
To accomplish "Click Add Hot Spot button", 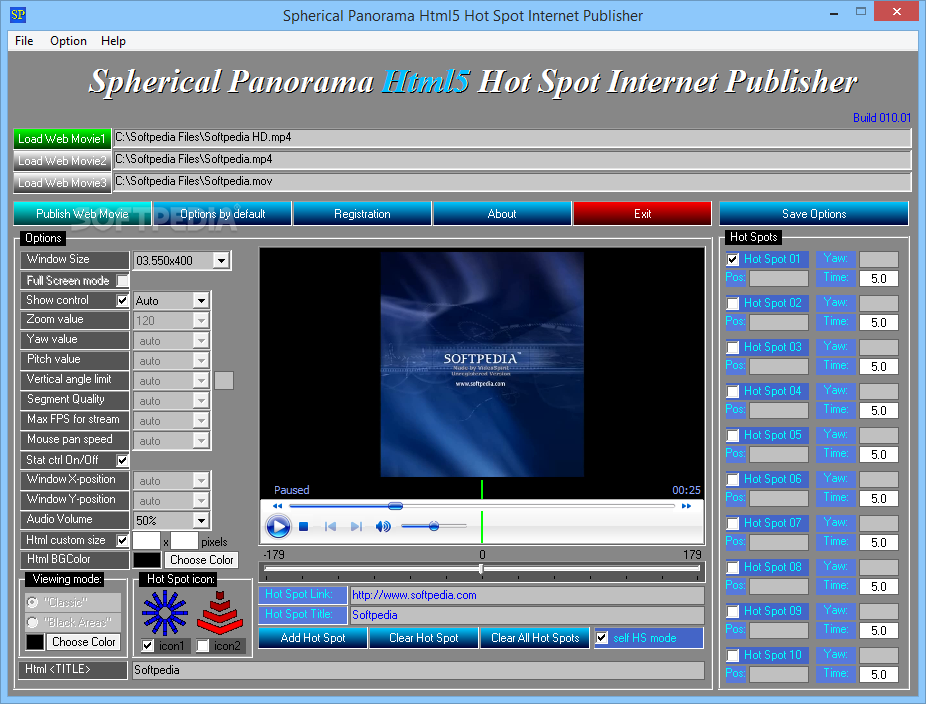I will 313,638.
